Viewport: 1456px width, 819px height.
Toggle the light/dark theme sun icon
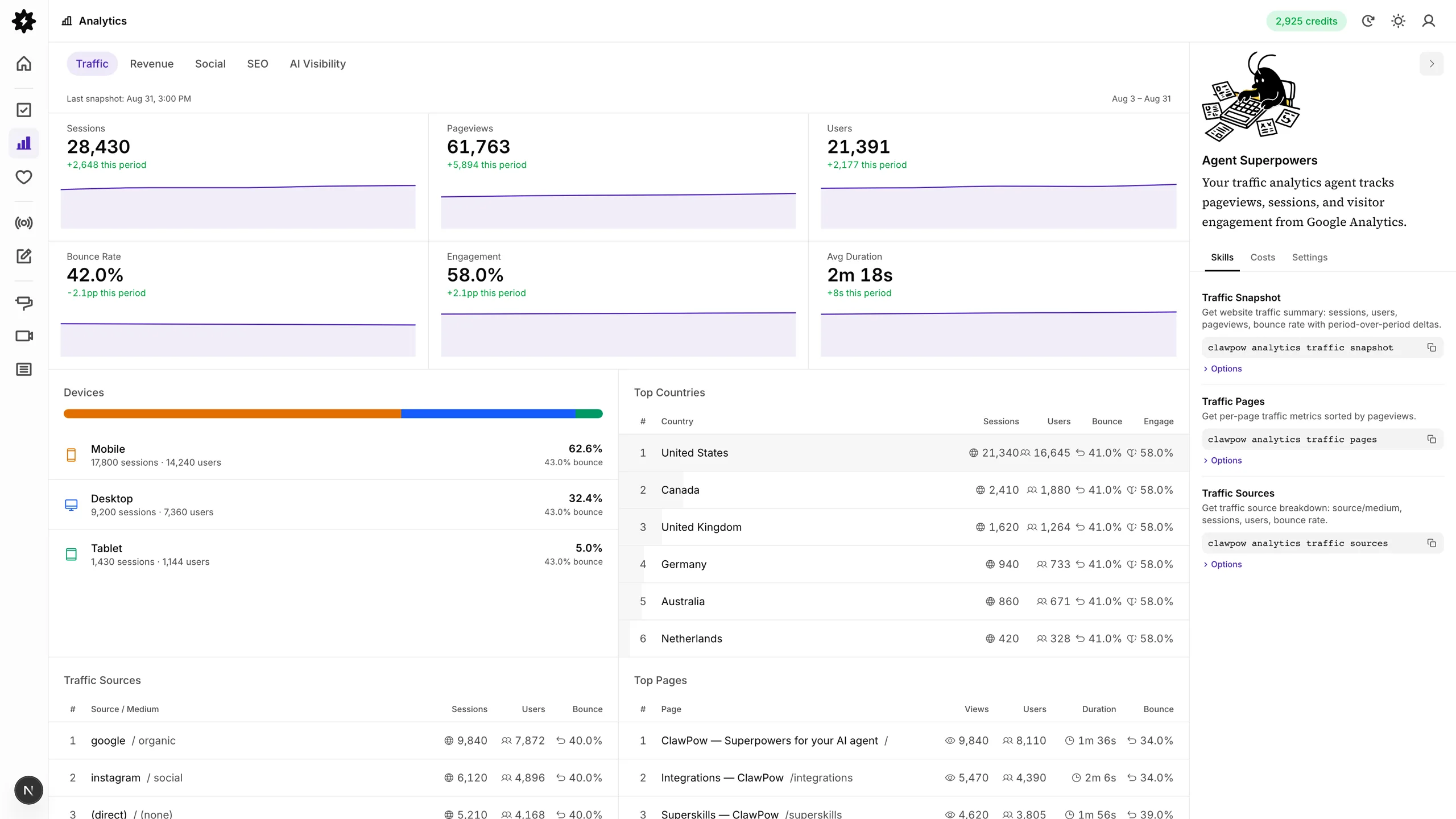pos(1398,21)
